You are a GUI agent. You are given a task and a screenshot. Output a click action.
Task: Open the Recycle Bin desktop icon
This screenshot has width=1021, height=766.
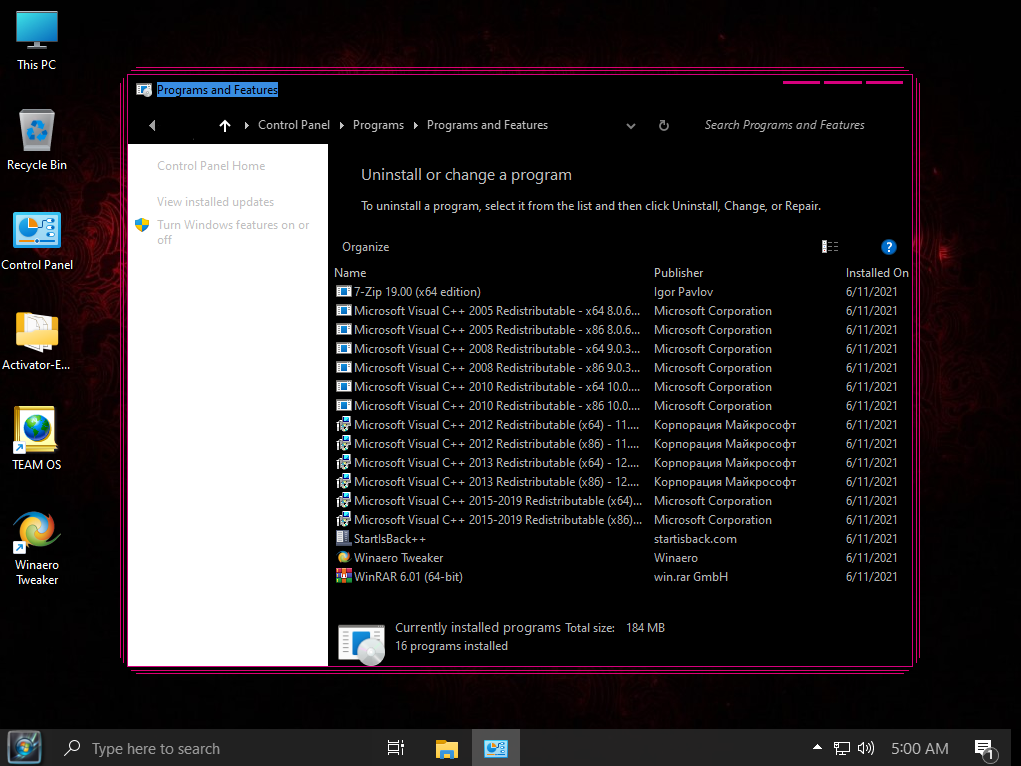[36, 140]
